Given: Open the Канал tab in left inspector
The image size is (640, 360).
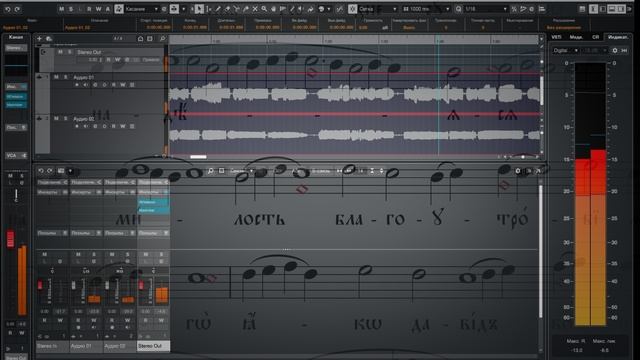Looking at the screenshot, I should [16, 37].
